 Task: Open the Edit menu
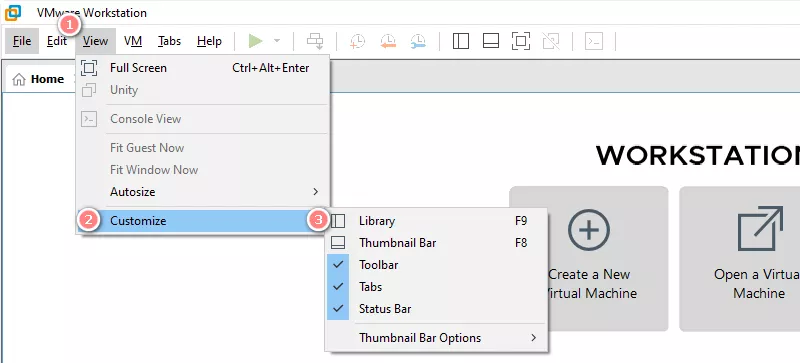57,41
